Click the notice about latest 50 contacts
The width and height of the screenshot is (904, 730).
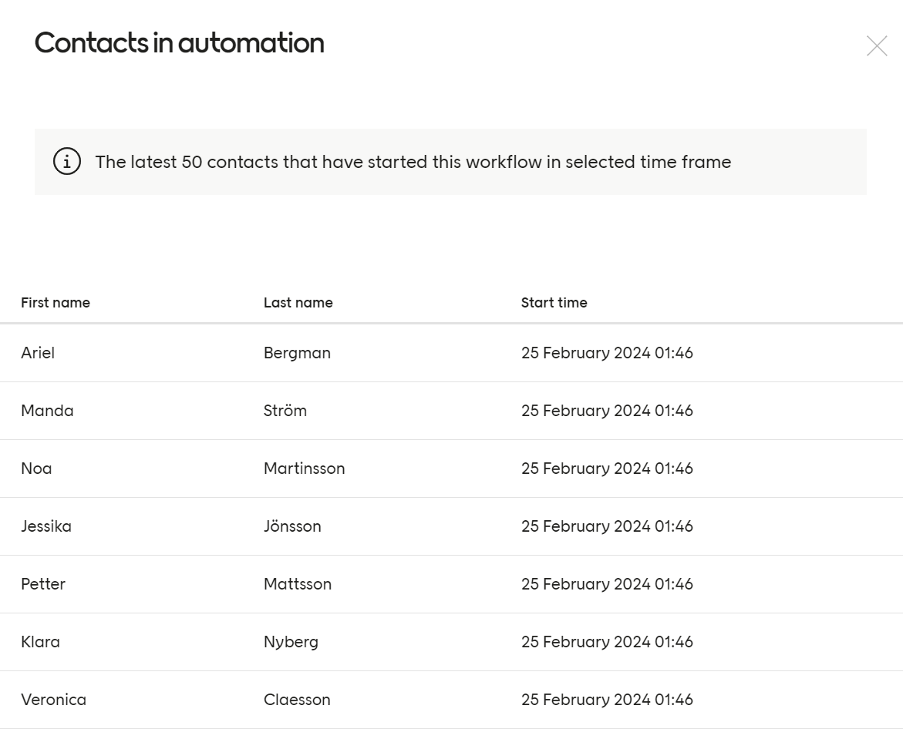[412, 161]
